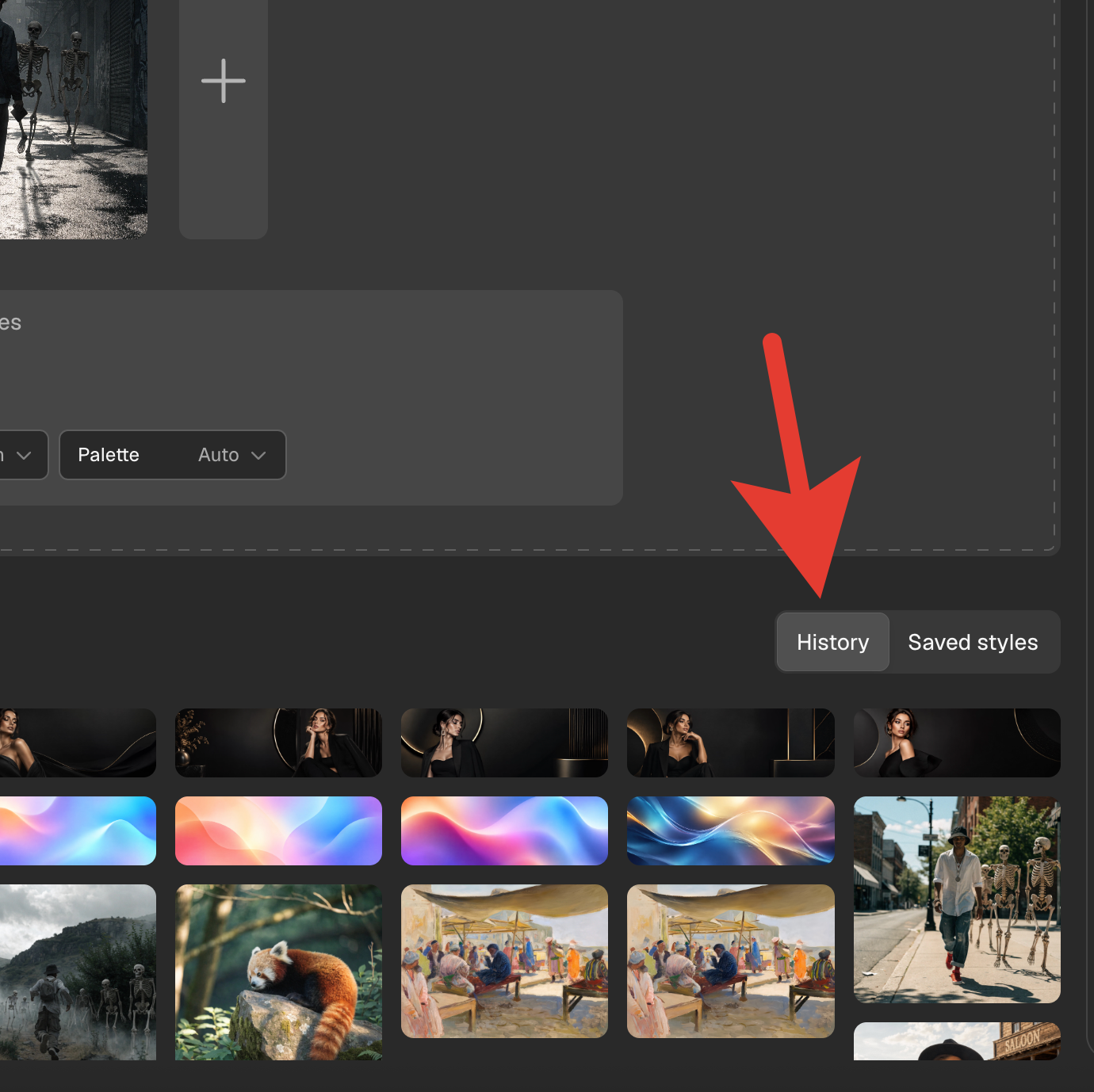Screen dimensions: 1094x1092
Task: Open the man walking with skeletons street thumbnail
Action: (x=957, y=899)
